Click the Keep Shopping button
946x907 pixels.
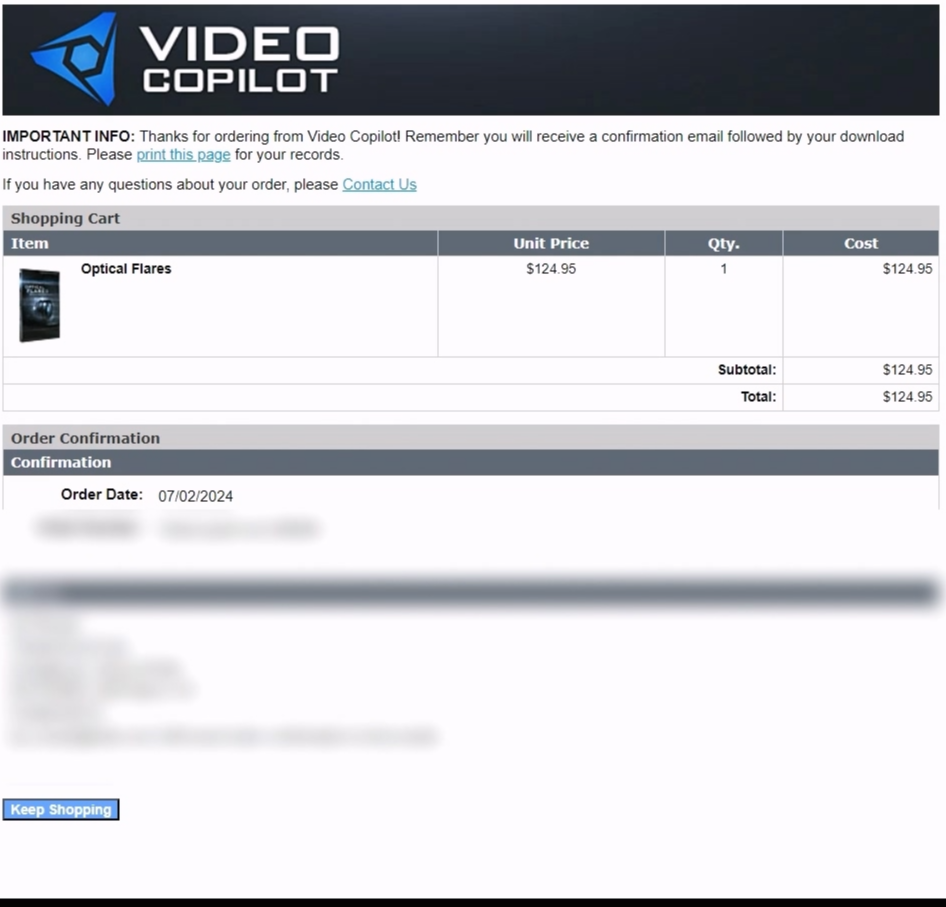[x=61, y=809]
